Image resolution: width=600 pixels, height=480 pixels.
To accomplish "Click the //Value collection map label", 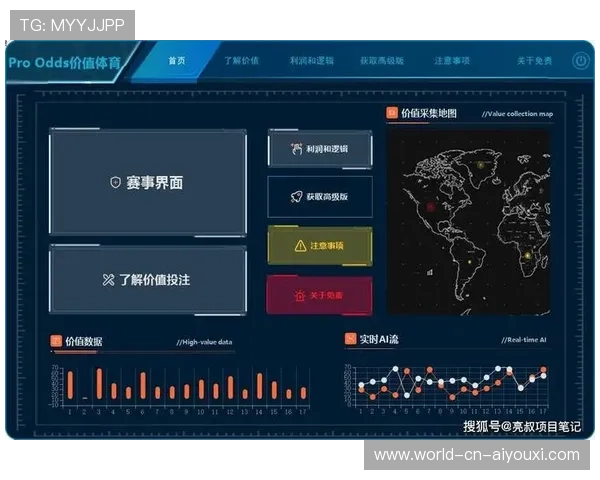I will click(517, 114).
